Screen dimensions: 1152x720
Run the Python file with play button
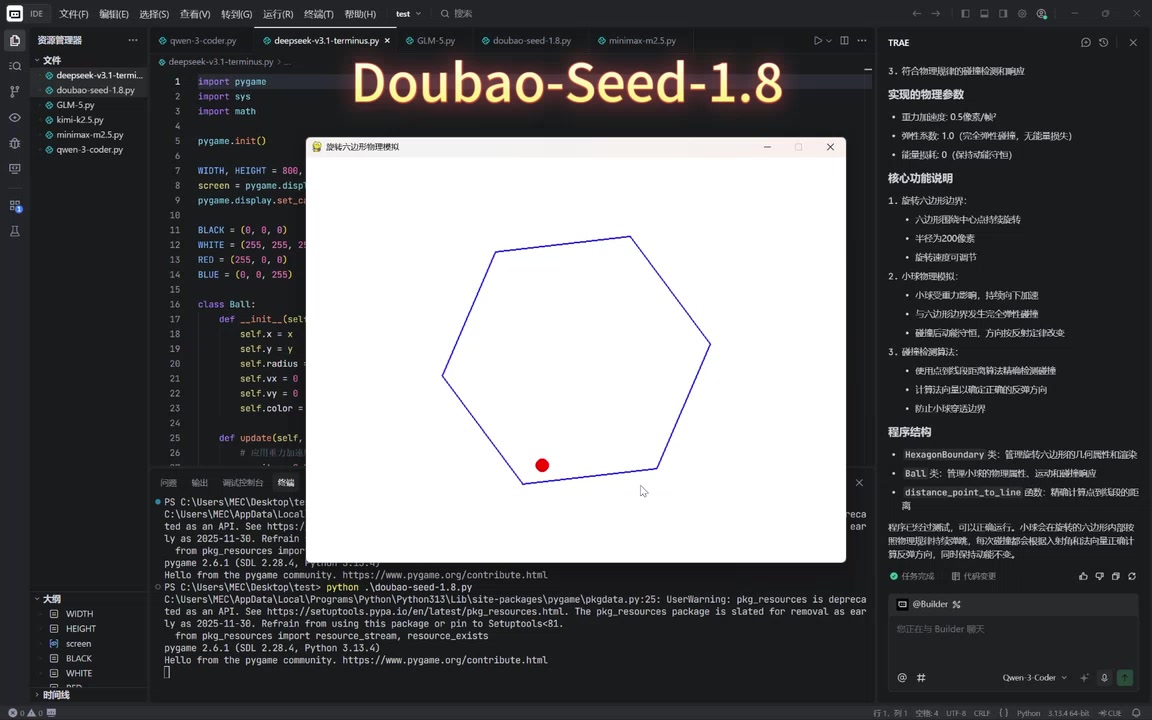pyautogui.click(x=817, y=40)
